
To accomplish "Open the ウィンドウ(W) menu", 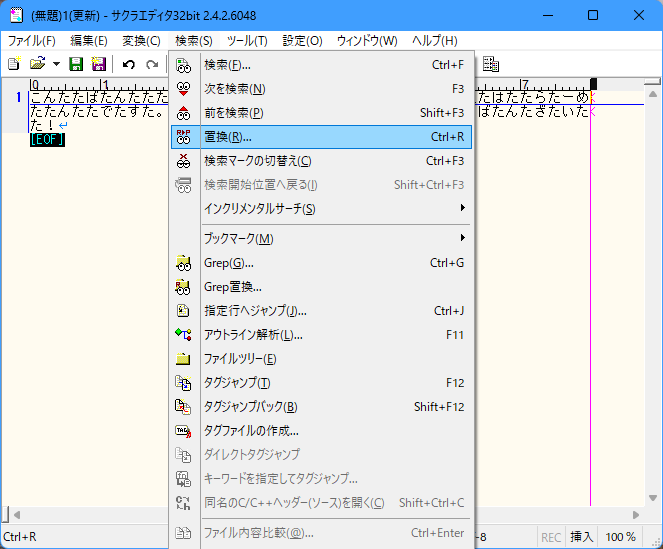I will click(x=367, y=41).
